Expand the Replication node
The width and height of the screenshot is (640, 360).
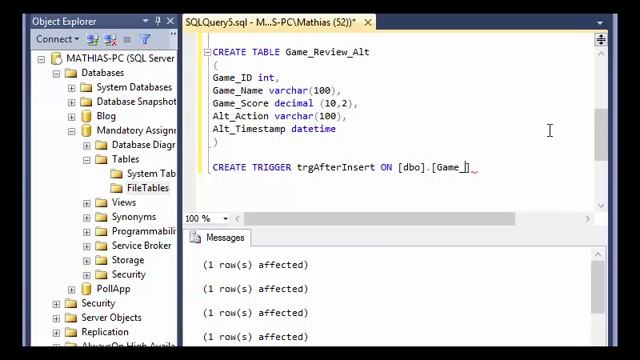pyautogui.click(x=56, y=333)
